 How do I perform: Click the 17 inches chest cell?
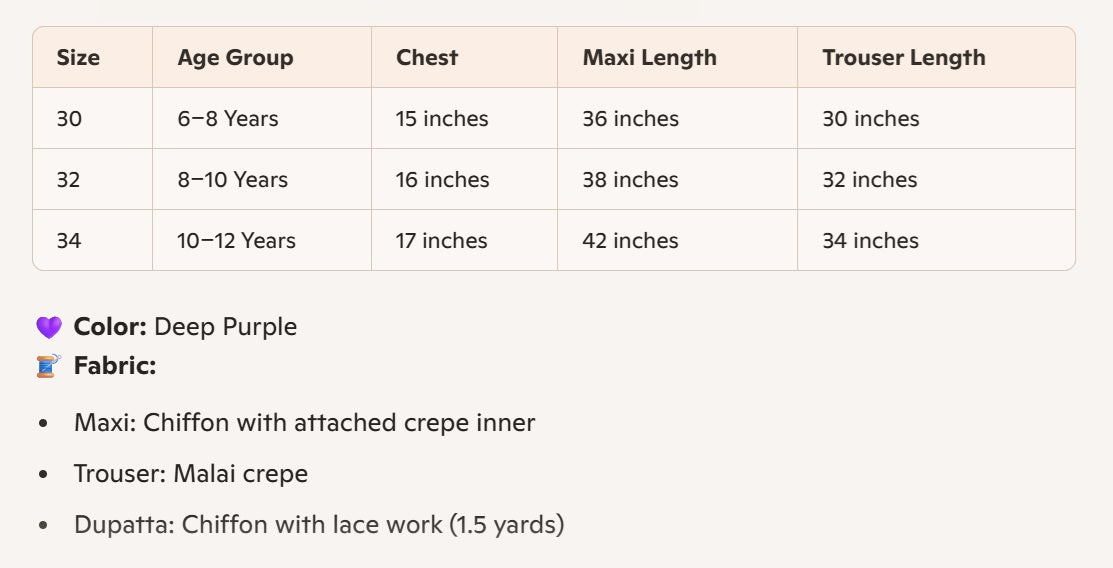tap(442, 241)
